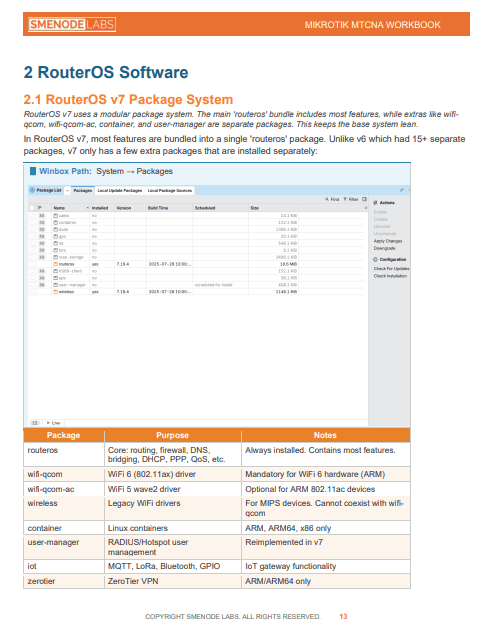Click the 'wifi-qcom-ac' table cell
Screen dimensions: 494x644
(x=64, y=489)
